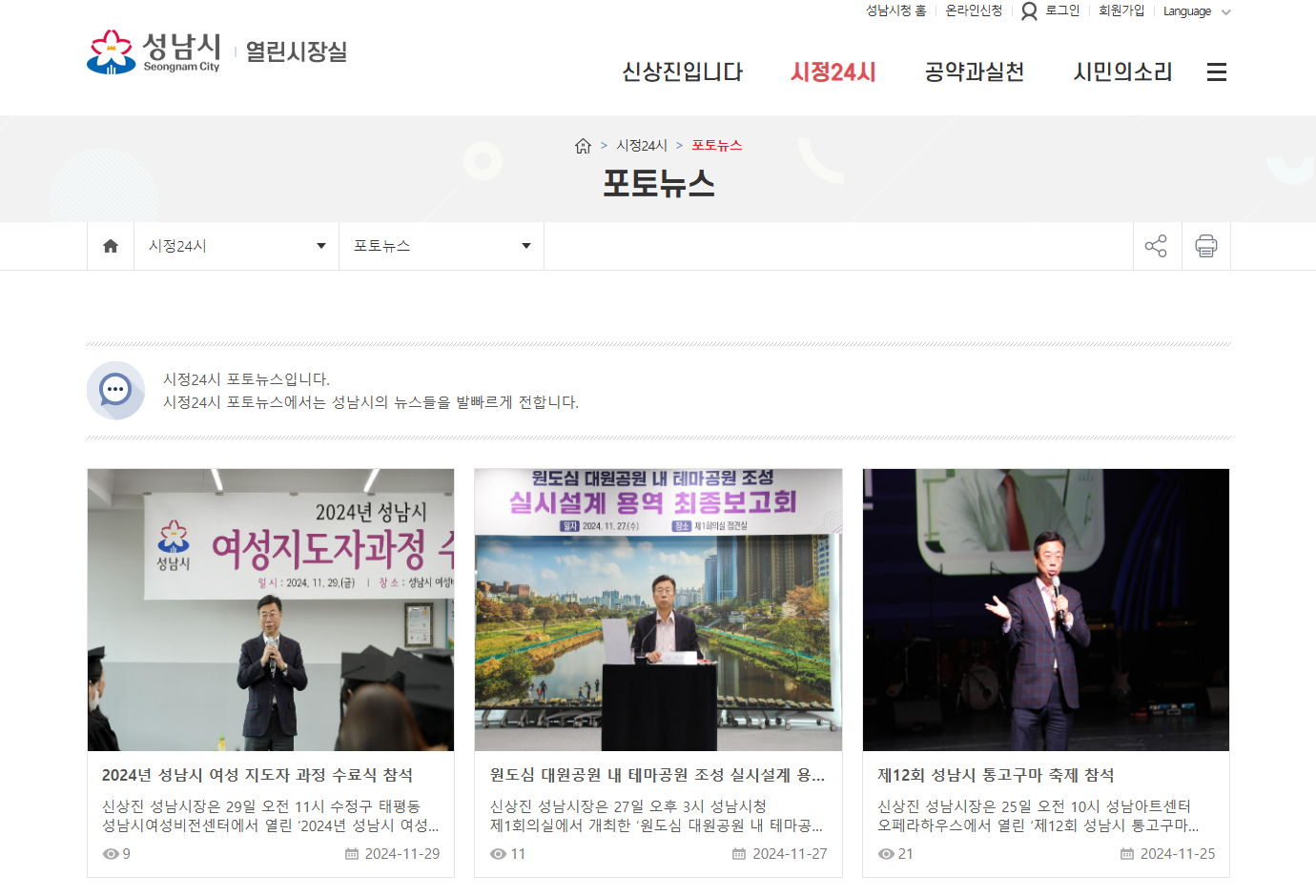1316x896 pixels.
Task: Click calendar icon beside 2024-11-27
Action: coord(739,854)
